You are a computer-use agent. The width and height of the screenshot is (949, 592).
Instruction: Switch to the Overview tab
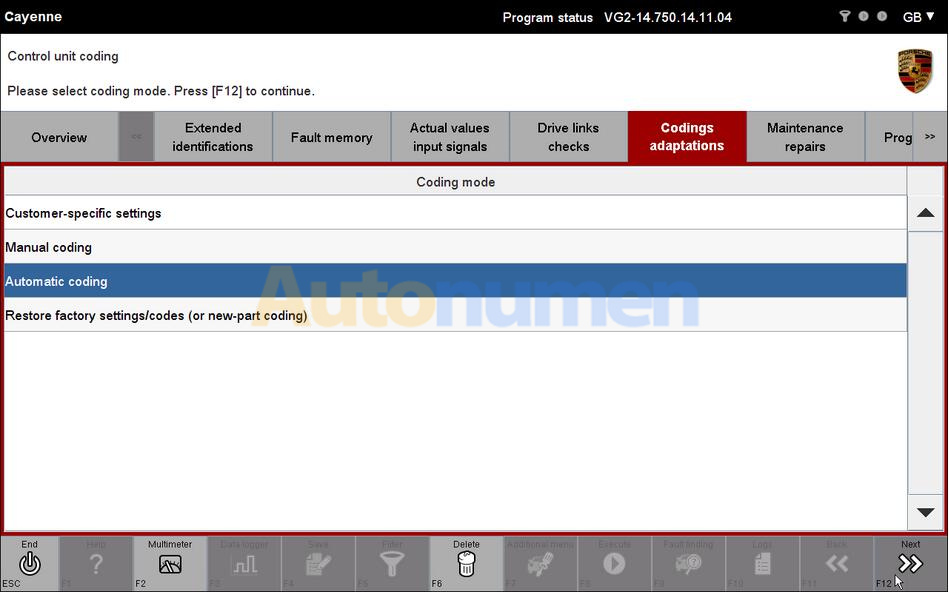point(59,137)
